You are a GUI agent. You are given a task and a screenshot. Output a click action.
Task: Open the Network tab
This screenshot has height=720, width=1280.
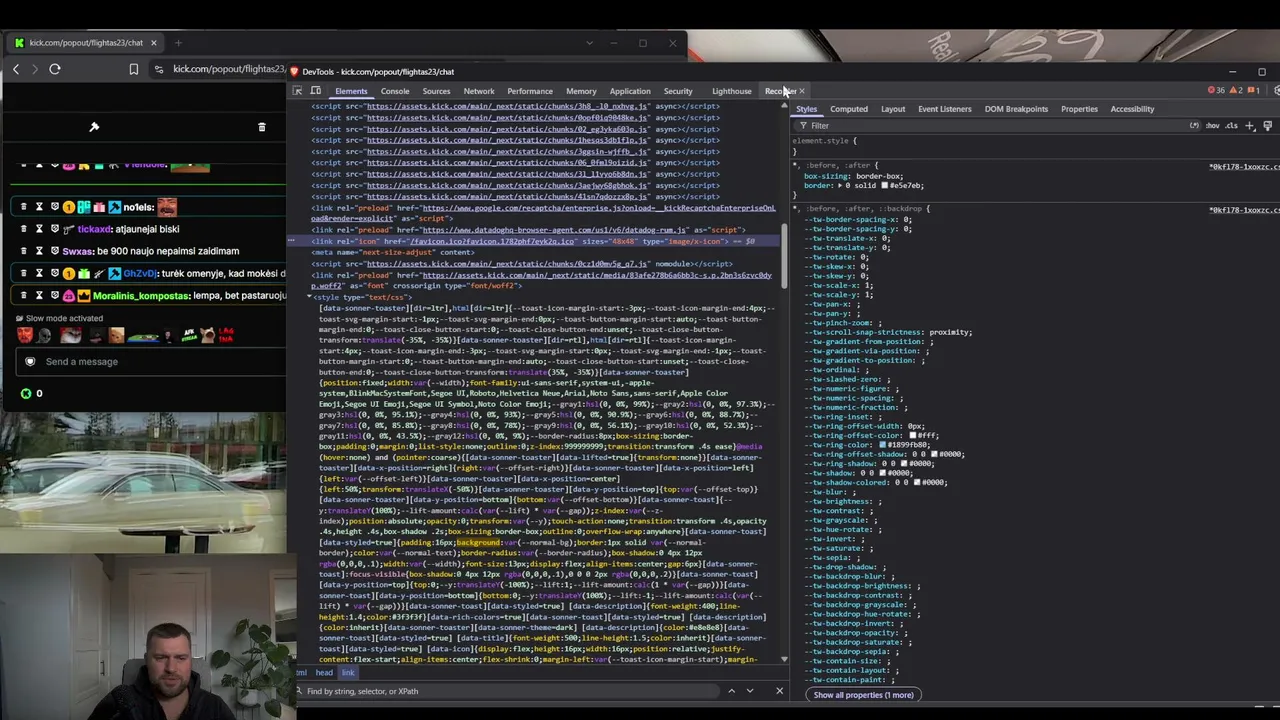[x=479, y=91]
